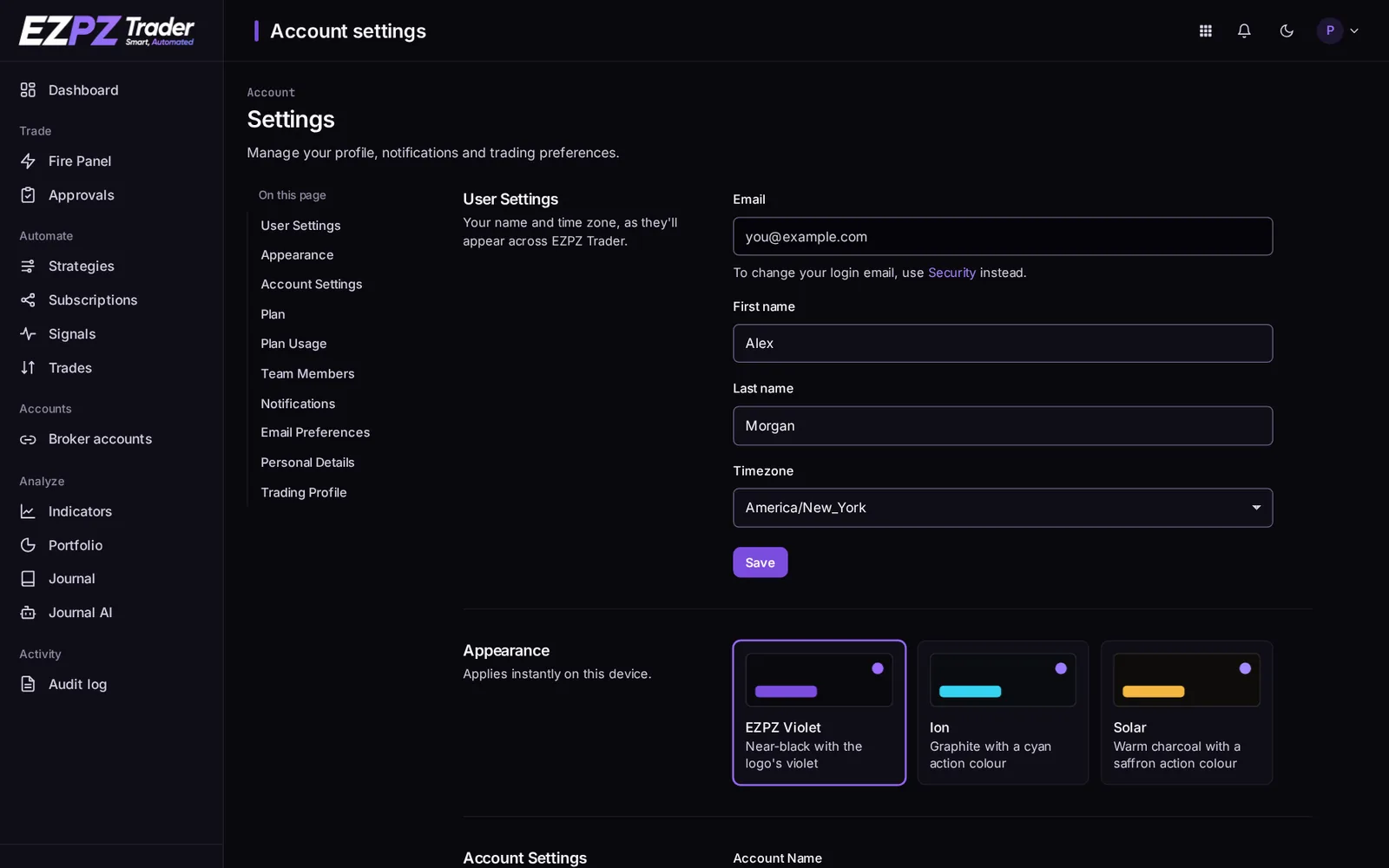This screenshot has width=1389, height=868.
Task: Click the Strategies sliders icon
Action: pyautogui.click(x=28, y=266)
